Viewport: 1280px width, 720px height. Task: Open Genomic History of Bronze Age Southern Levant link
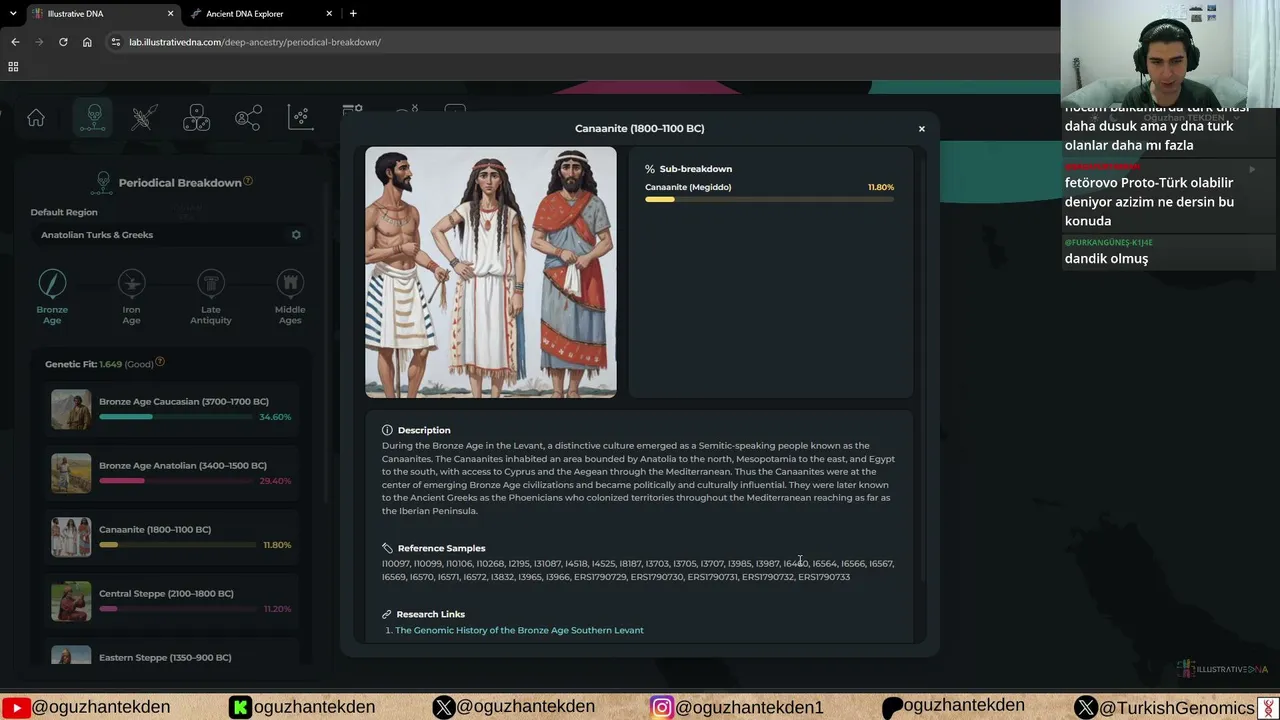[x=519, y=631]
